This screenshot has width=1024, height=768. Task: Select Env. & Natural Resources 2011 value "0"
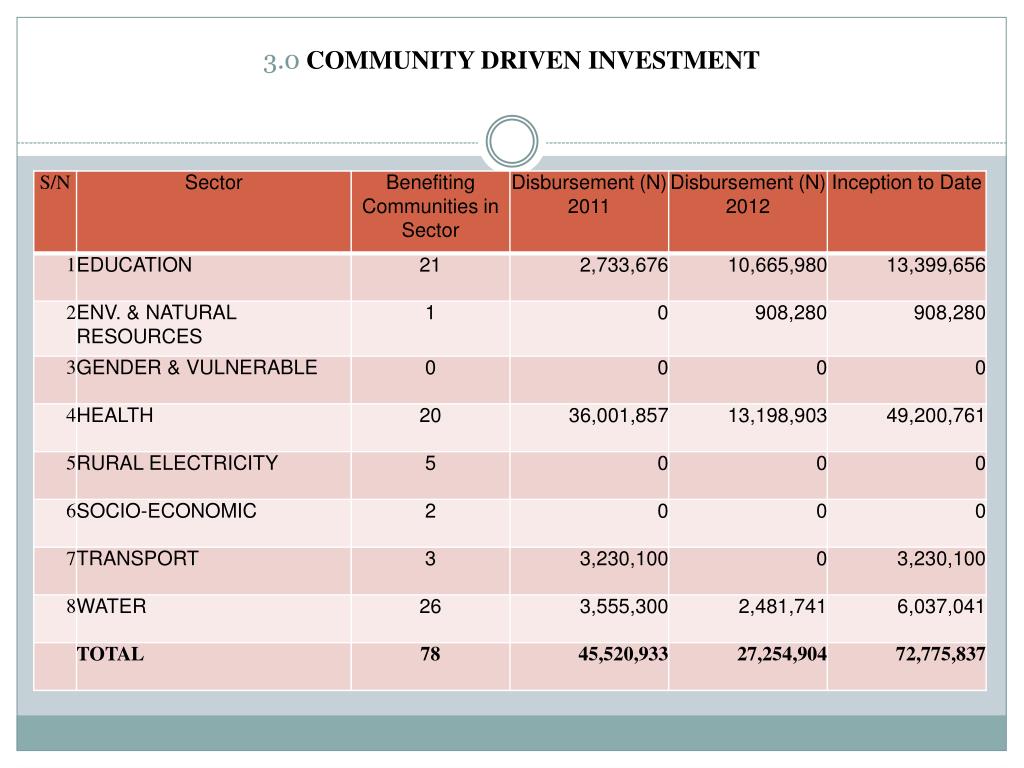click(x=662, y=313)
